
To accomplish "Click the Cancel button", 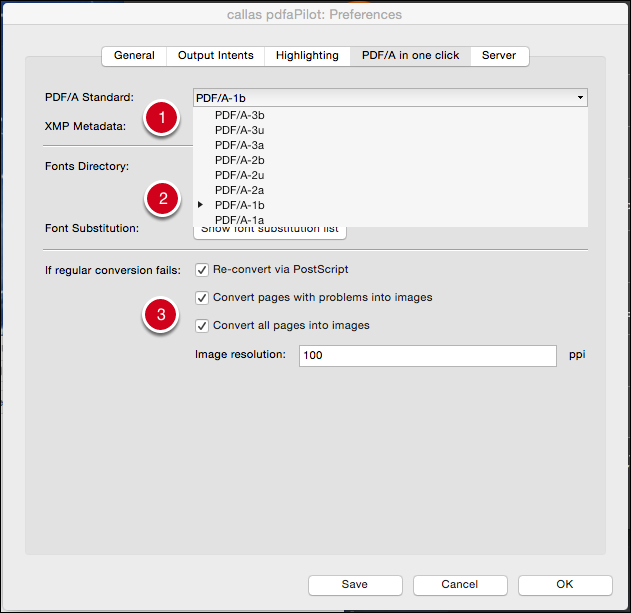I will click(x=460, y=584).
